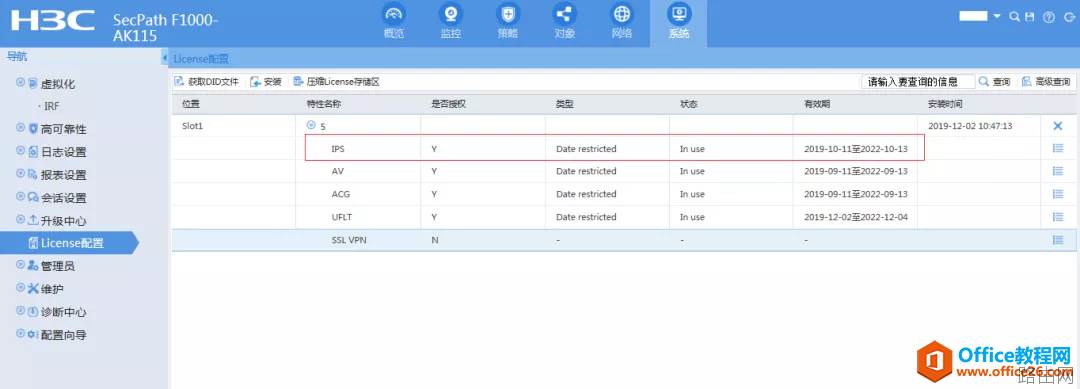Click 高可靠性 shield icon
Viewport: 1080px width, 389px height.
tap(33, 129)
